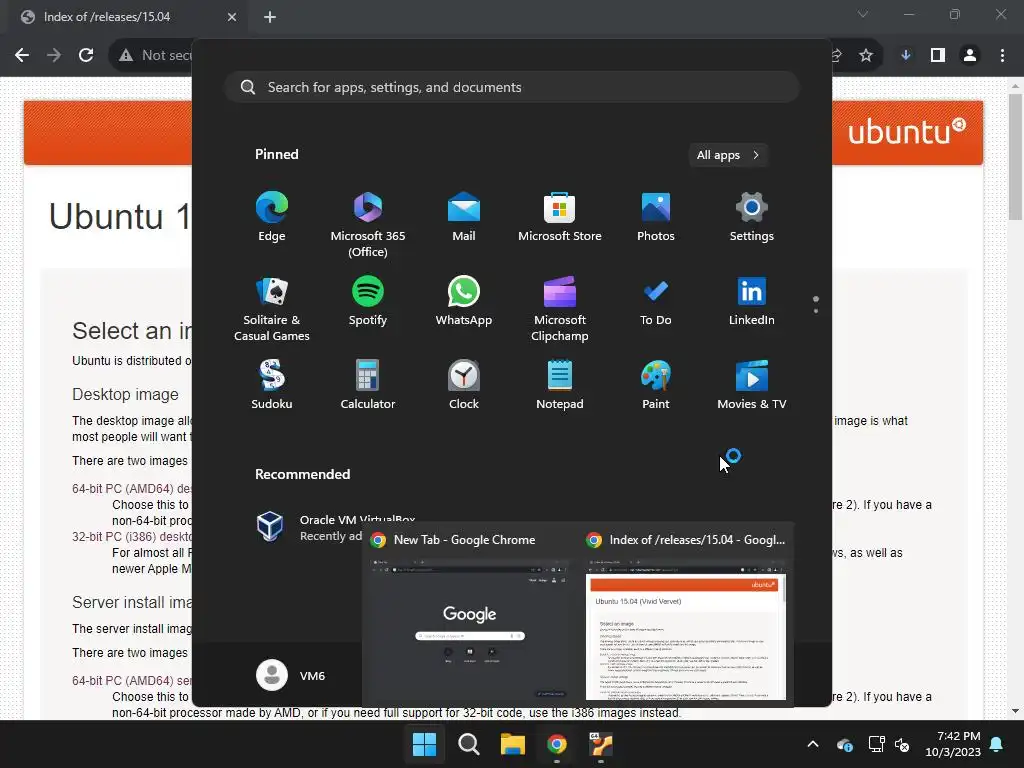The width and height of the screenshot is (1024, 768).
Task: Close the Index of /releases/15.04 tab
Action: [x=232, y=17]
